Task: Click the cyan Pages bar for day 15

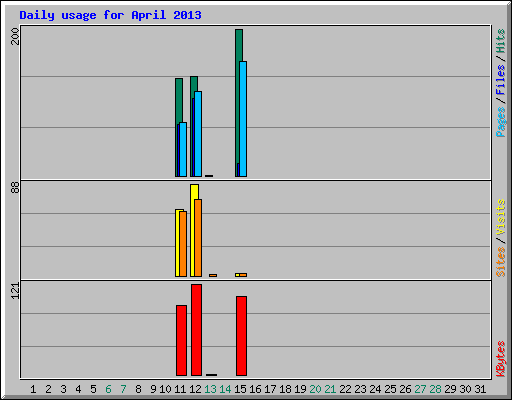Action: coord(243,119)
